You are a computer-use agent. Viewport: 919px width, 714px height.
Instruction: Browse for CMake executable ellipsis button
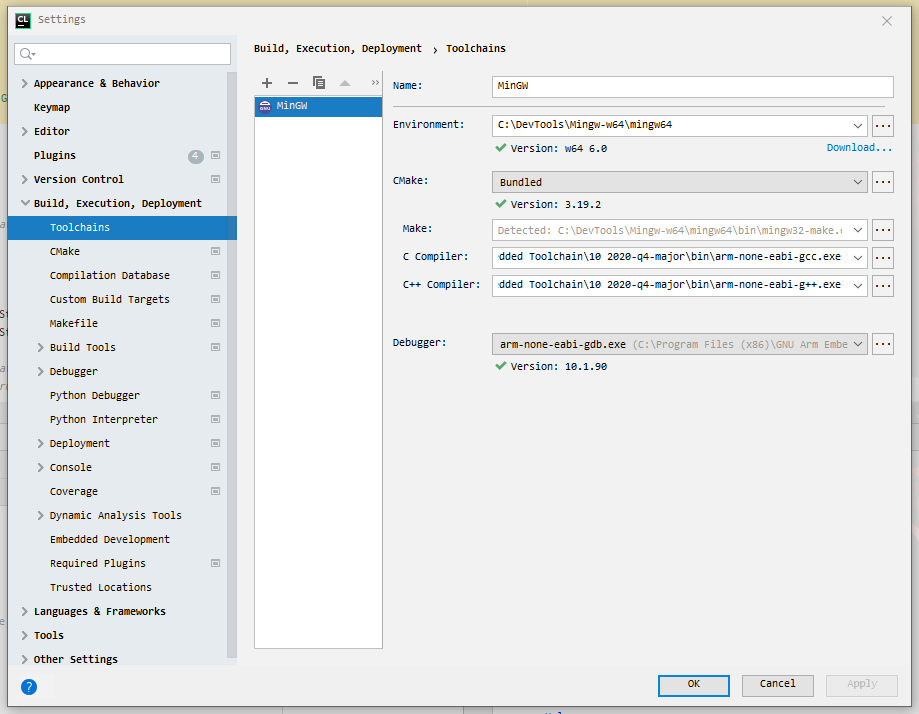coord(883,182)
